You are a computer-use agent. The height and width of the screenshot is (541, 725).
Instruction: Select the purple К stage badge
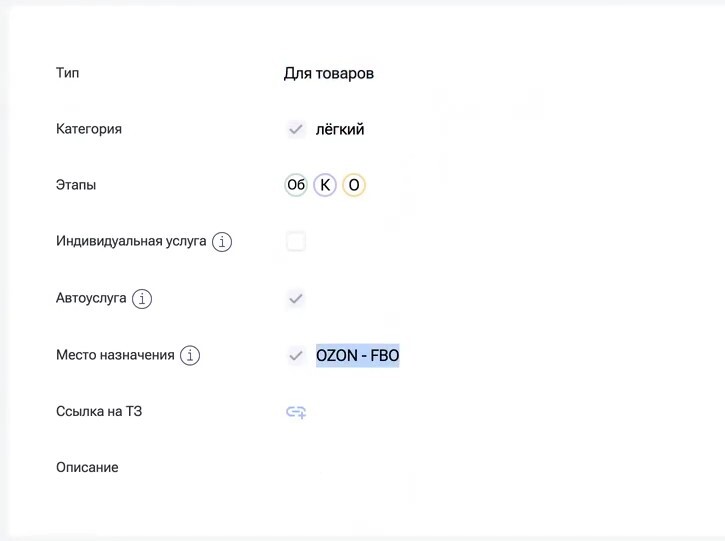pos(325,185)
